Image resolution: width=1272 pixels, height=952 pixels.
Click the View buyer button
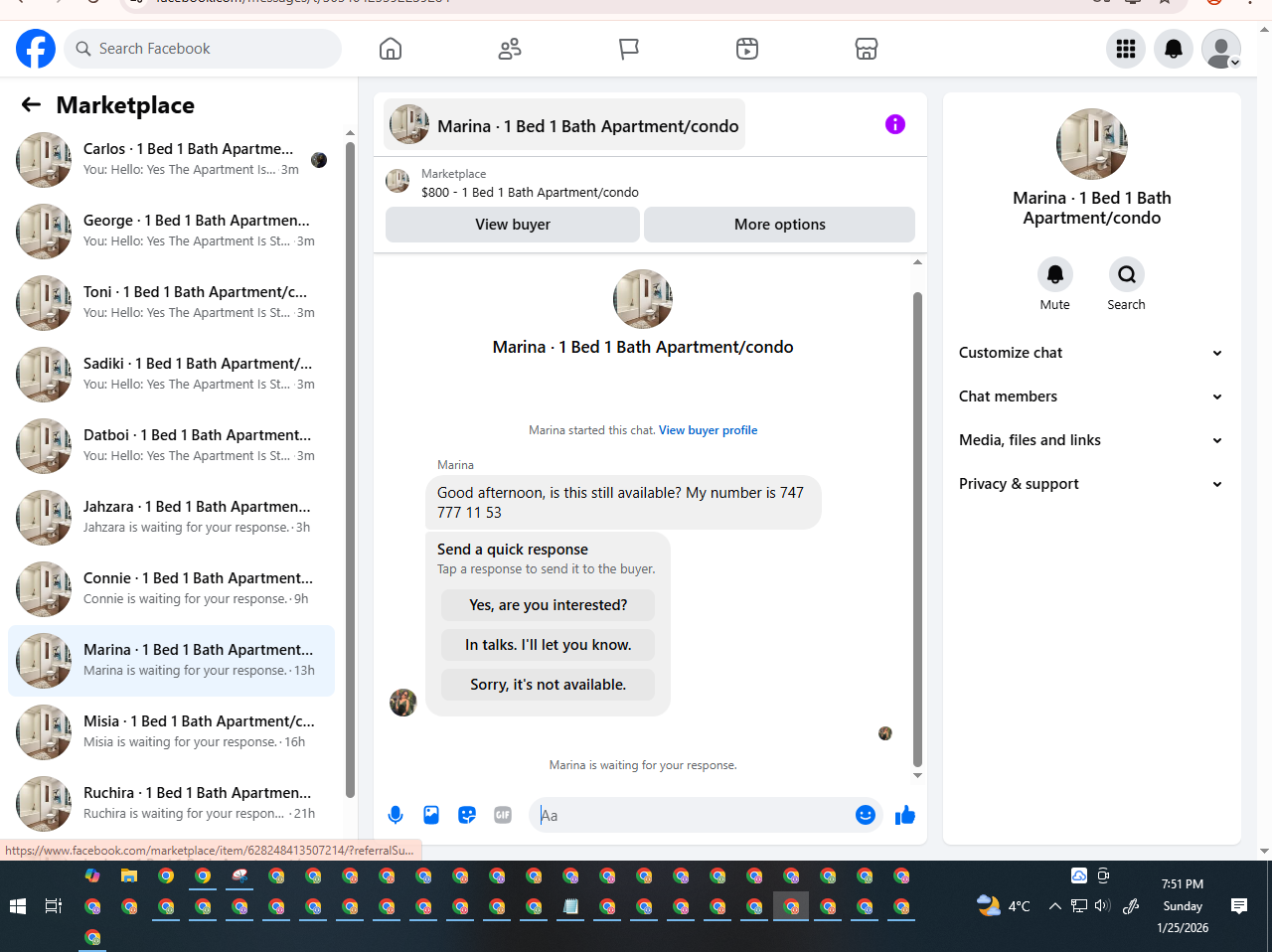513,225
